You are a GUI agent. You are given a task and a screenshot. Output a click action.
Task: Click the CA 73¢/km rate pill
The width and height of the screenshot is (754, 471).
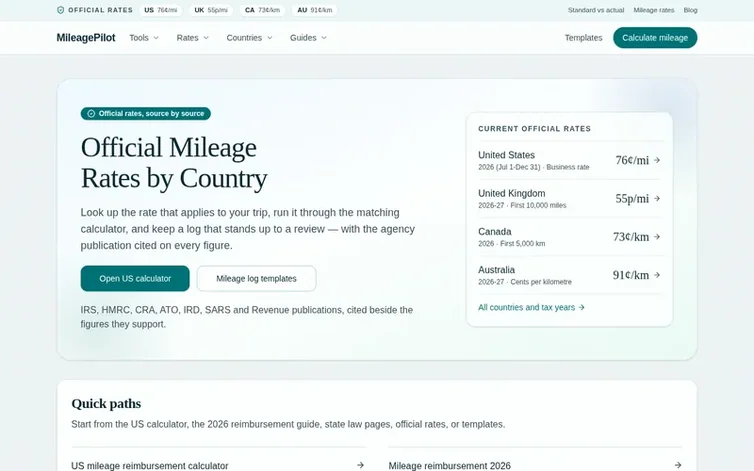(262, 10)
